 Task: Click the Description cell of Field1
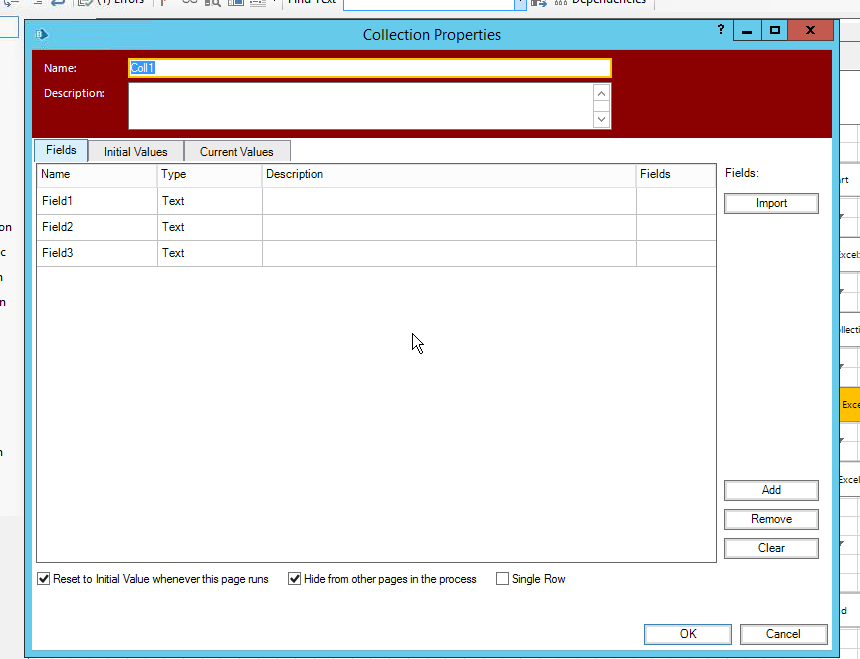(x=449, y=201)
